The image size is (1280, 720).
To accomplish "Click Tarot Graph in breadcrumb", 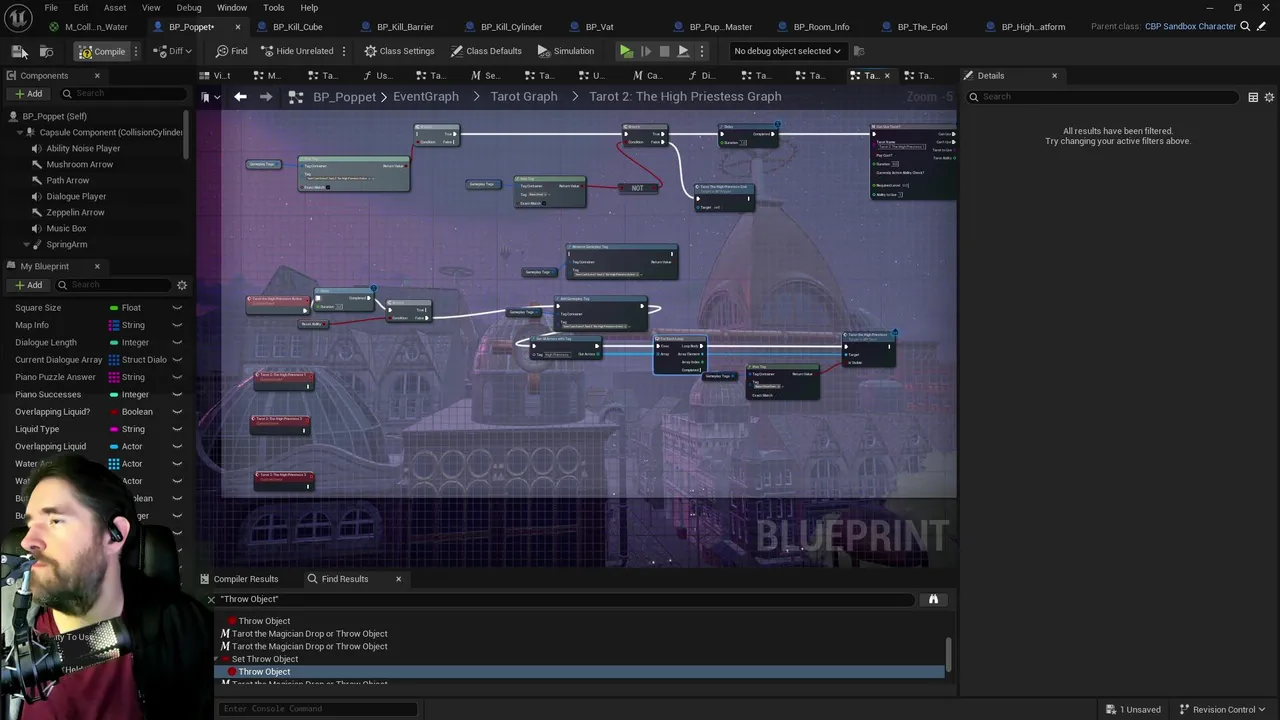I will [524, 96].
